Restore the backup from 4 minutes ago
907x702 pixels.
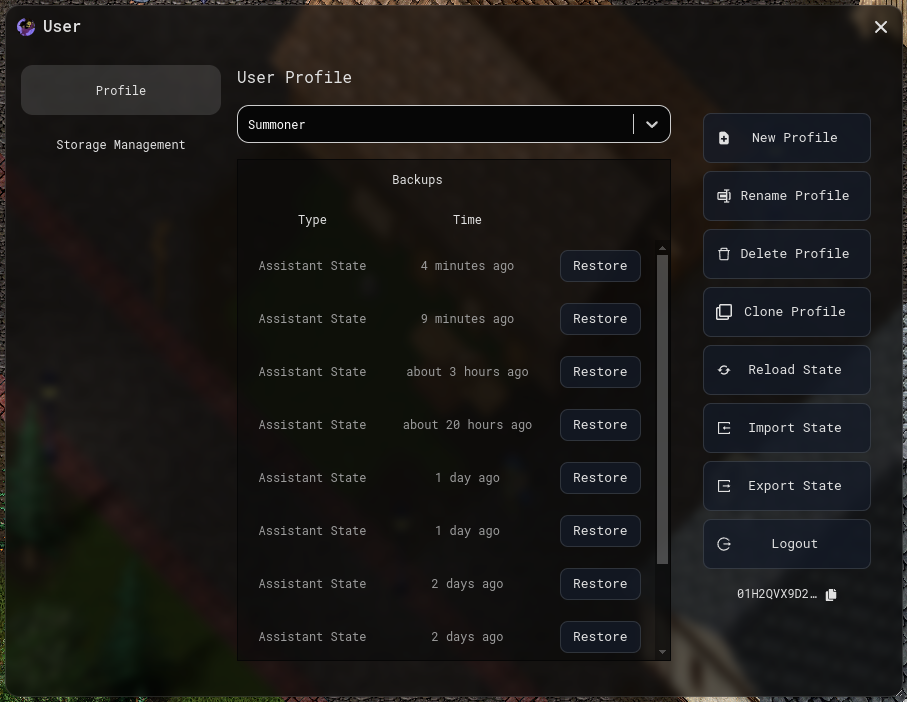point(600,266)
